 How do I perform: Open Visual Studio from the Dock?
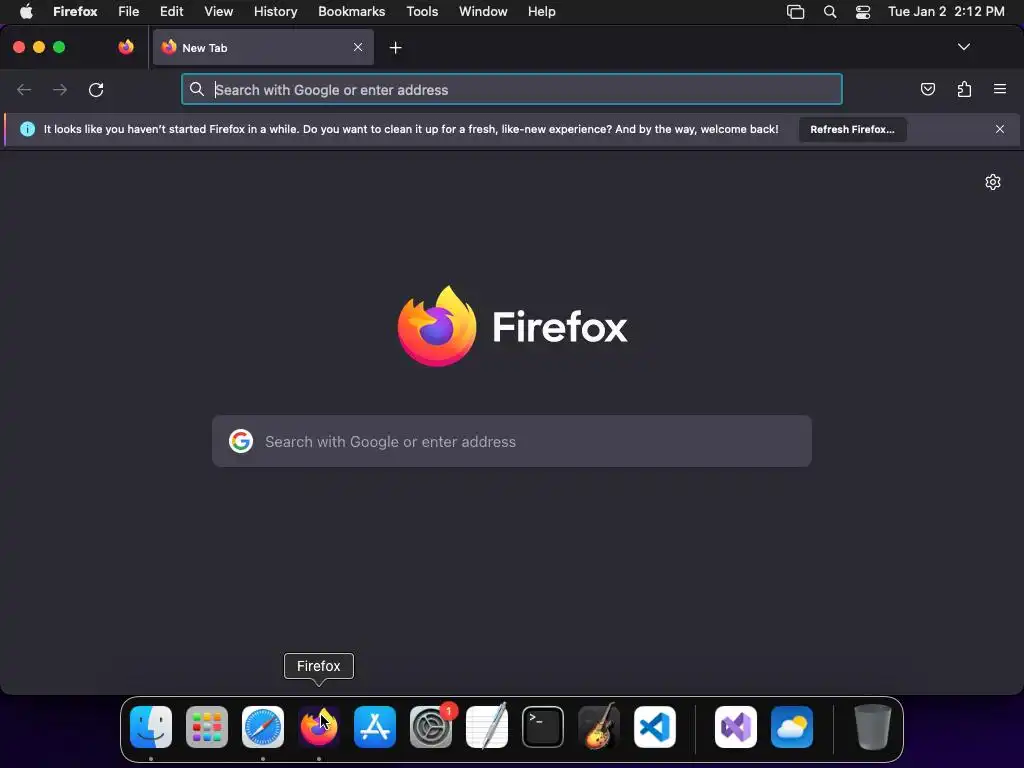pos(736,727)
